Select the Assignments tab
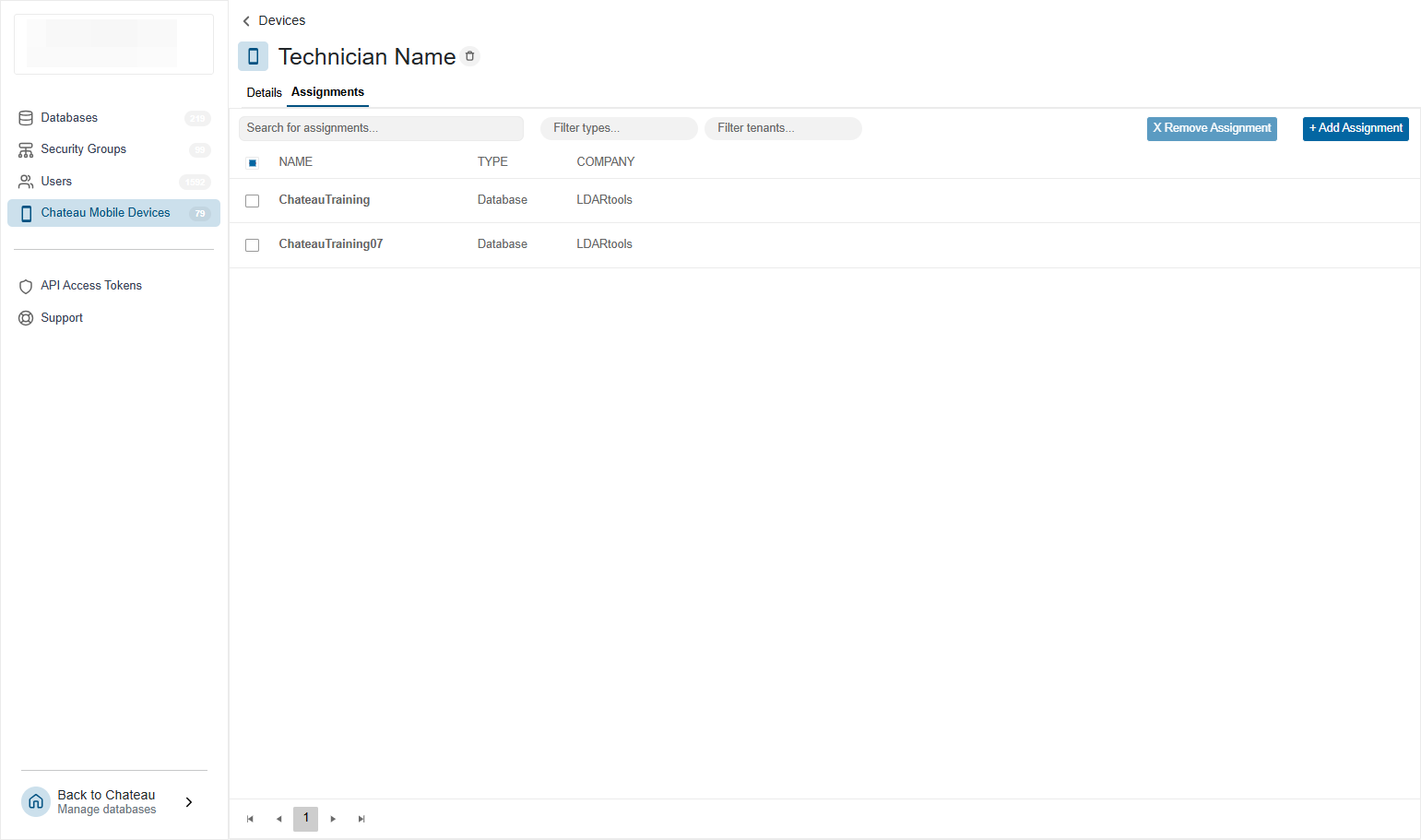 (x=327, y=92)
